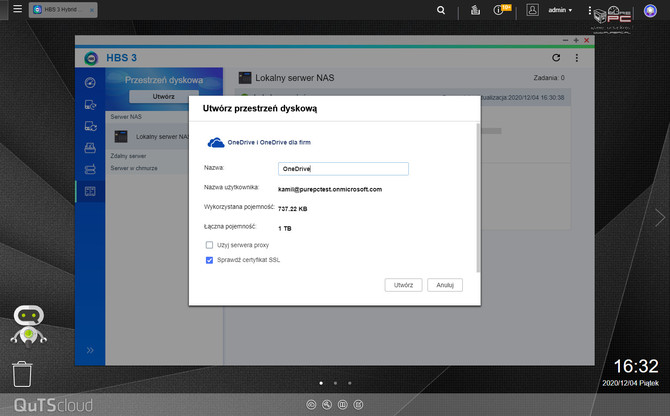Screen dimensions: 670x416
Task: Open event notifications icon with 10+ badge
Action: 501,9
